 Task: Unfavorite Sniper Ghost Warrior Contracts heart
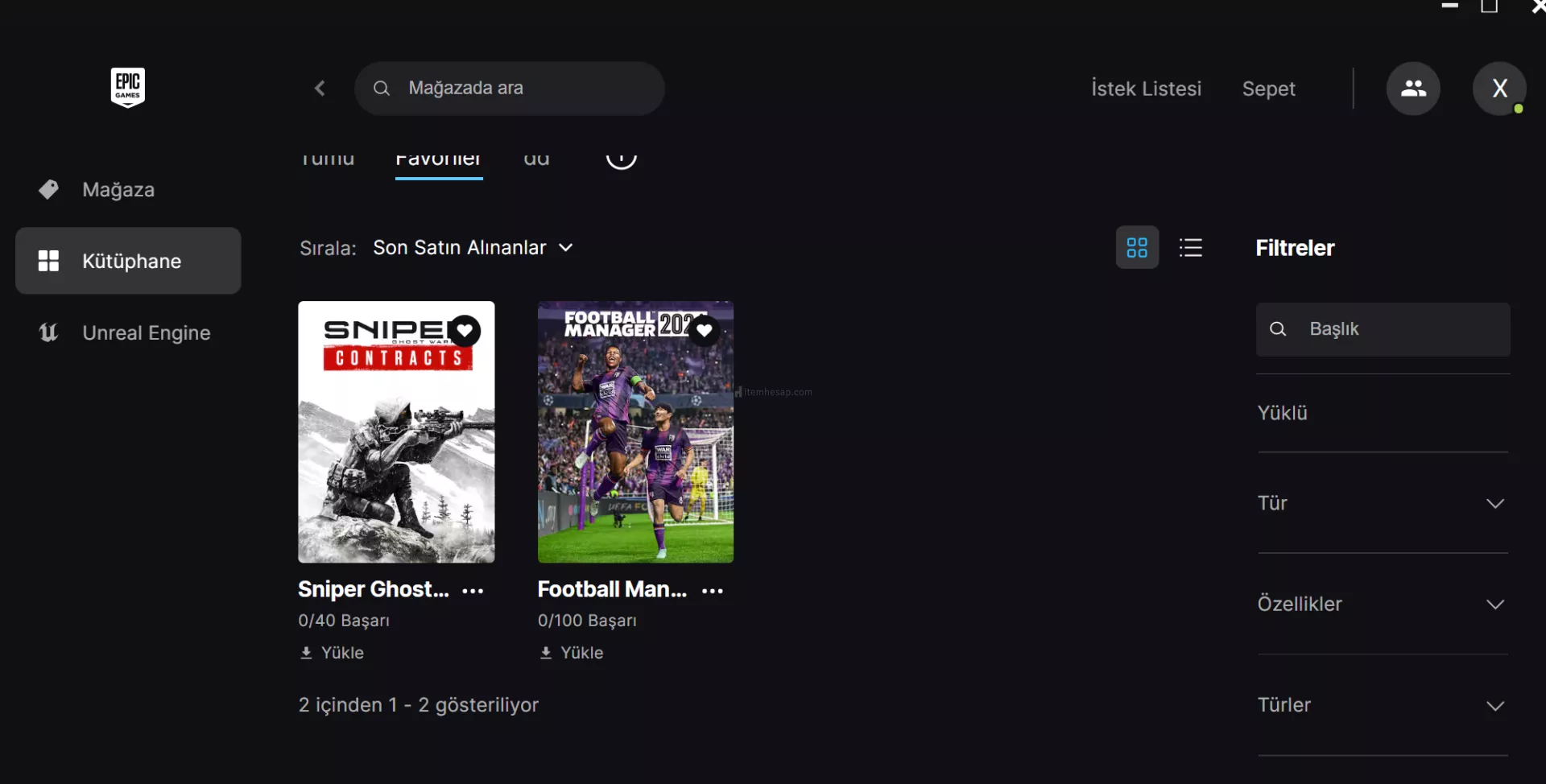(x=465, y=330)
